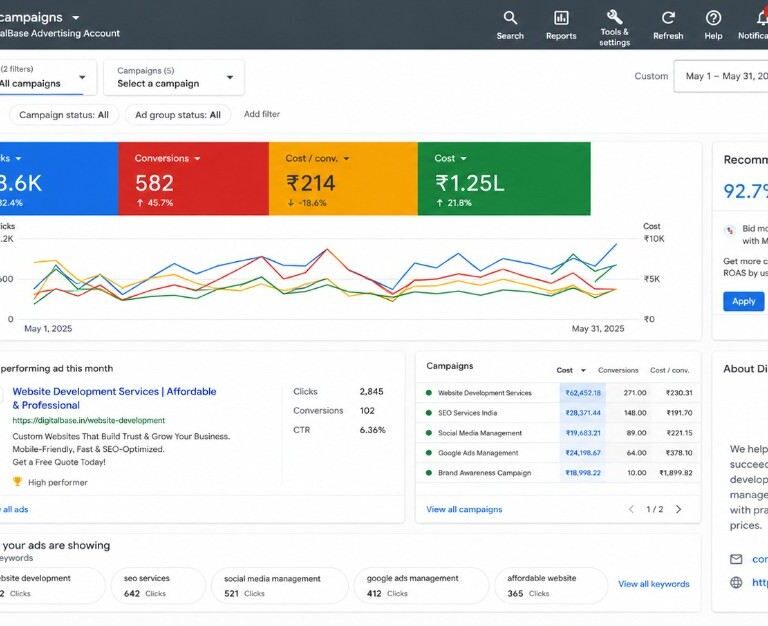
Task: Click status dot for Social Media Management
Action: 429,433
